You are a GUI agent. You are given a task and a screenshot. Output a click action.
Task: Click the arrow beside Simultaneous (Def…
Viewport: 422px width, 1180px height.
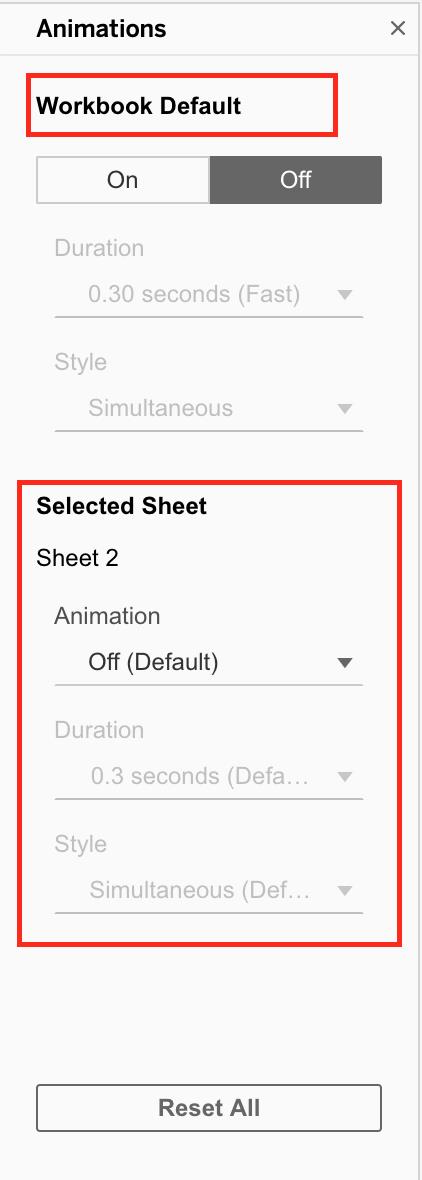(345, 891)
